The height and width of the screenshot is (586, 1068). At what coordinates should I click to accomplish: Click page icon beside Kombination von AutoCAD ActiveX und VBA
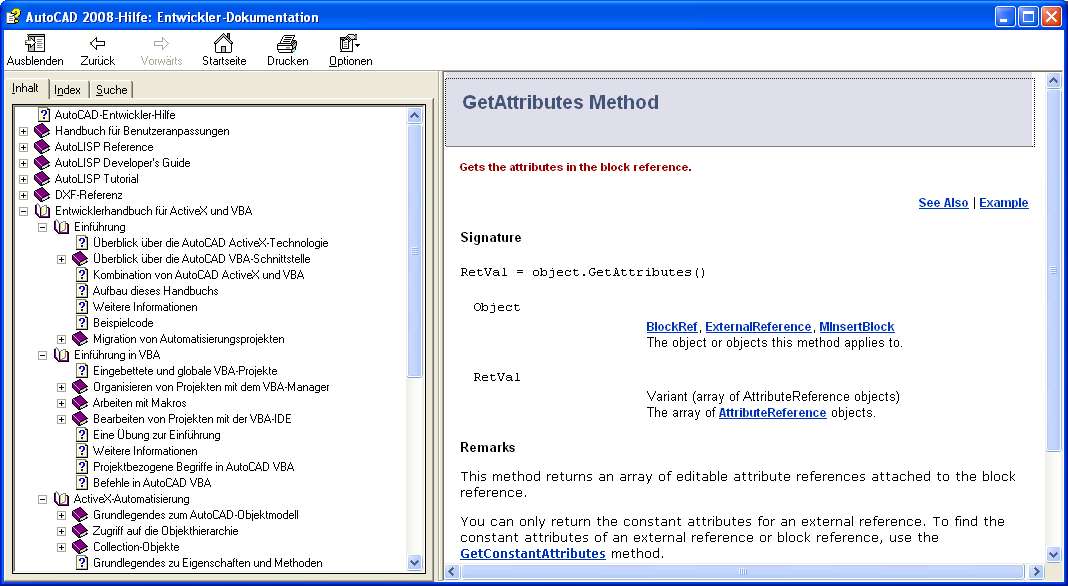[x=82, y=275]
